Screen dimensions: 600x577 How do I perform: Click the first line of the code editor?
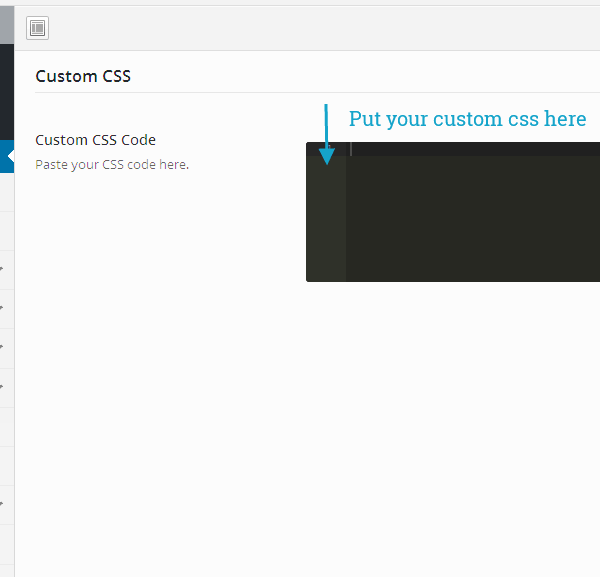click(x=470, y=149)
